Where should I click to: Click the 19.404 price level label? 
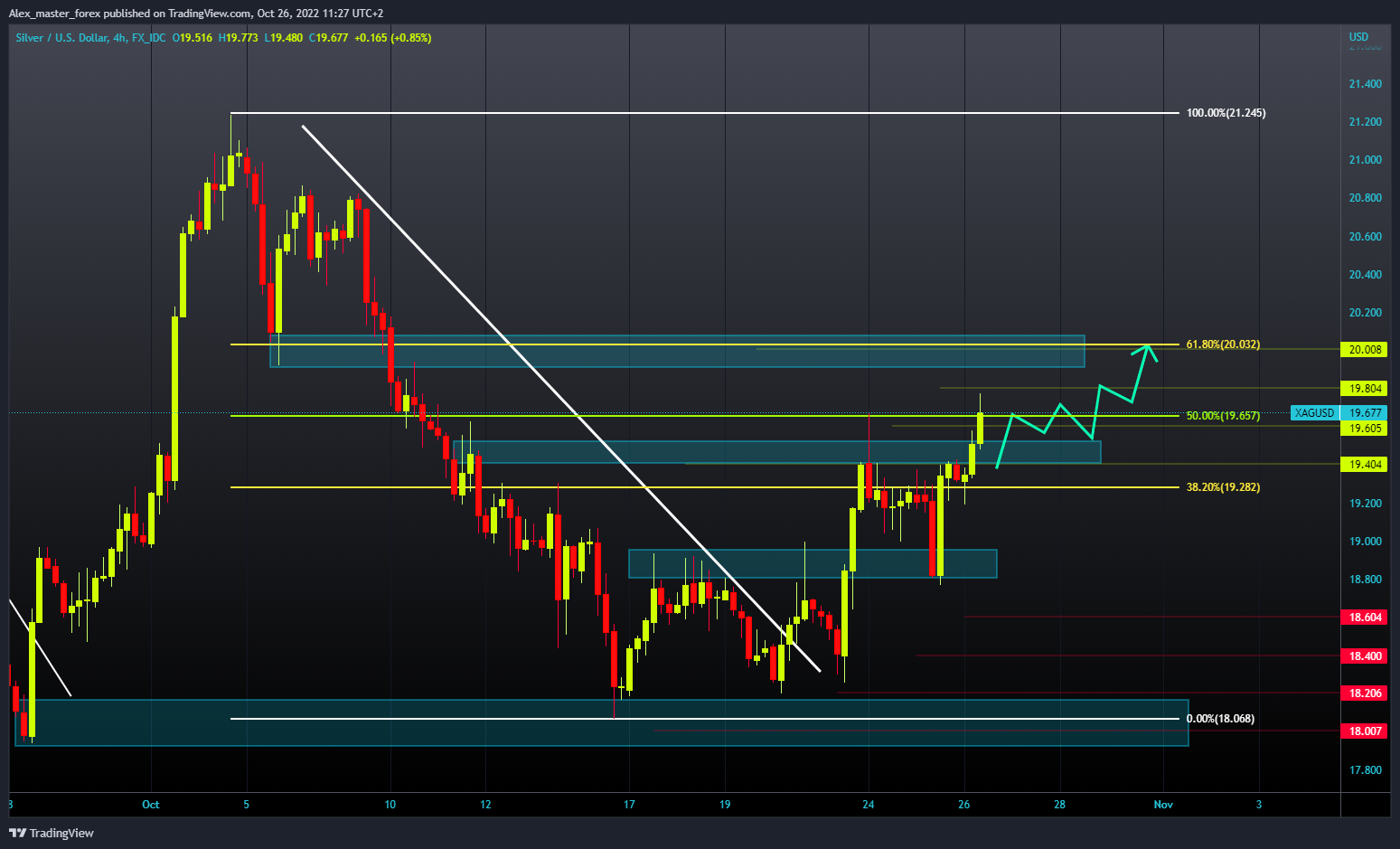click(1365, 465)
